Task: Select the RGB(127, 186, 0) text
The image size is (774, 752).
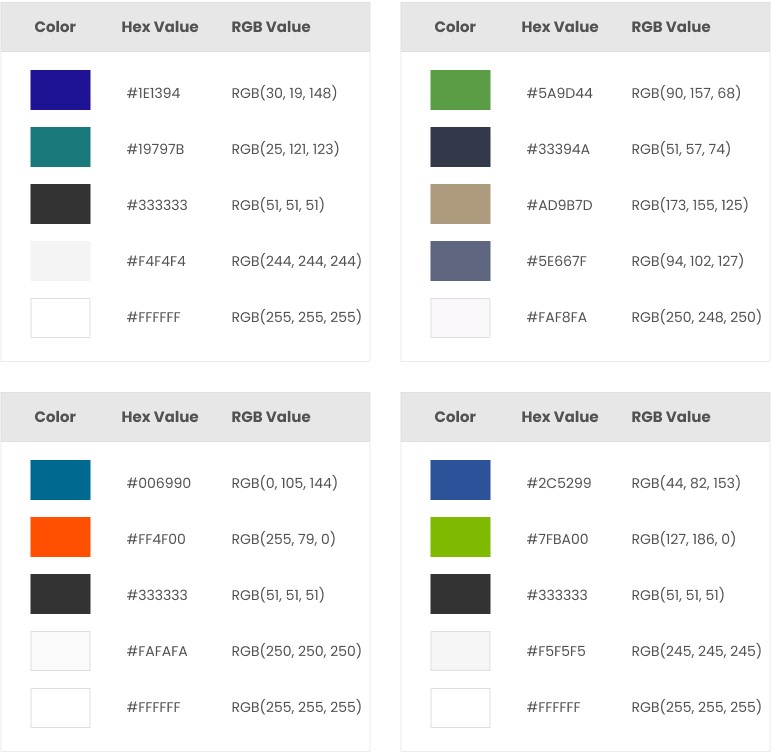Action: click(683, 539)
